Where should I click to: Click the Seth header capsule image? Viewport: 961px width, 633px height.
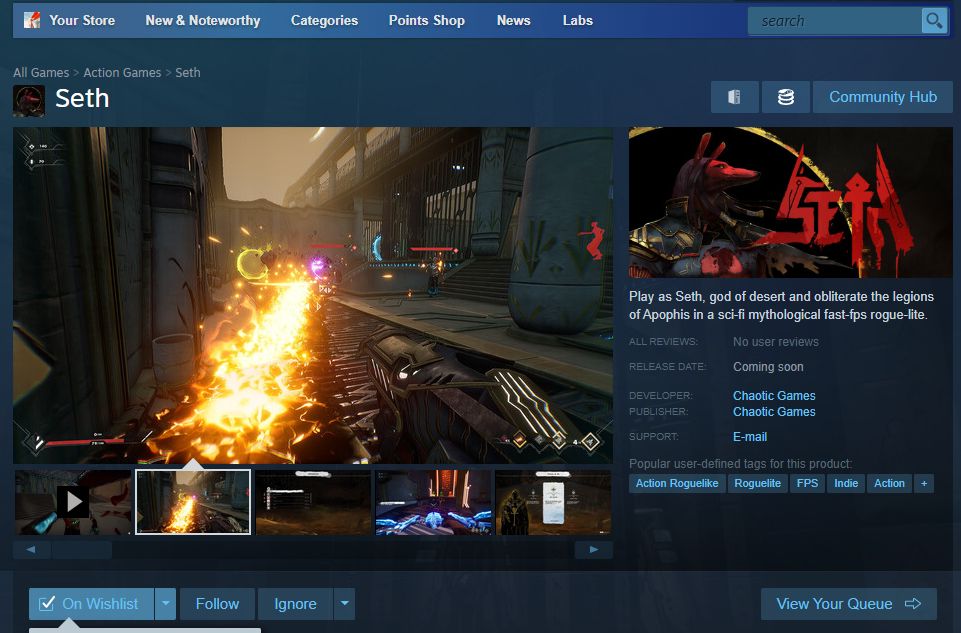[x=791, y=202]
